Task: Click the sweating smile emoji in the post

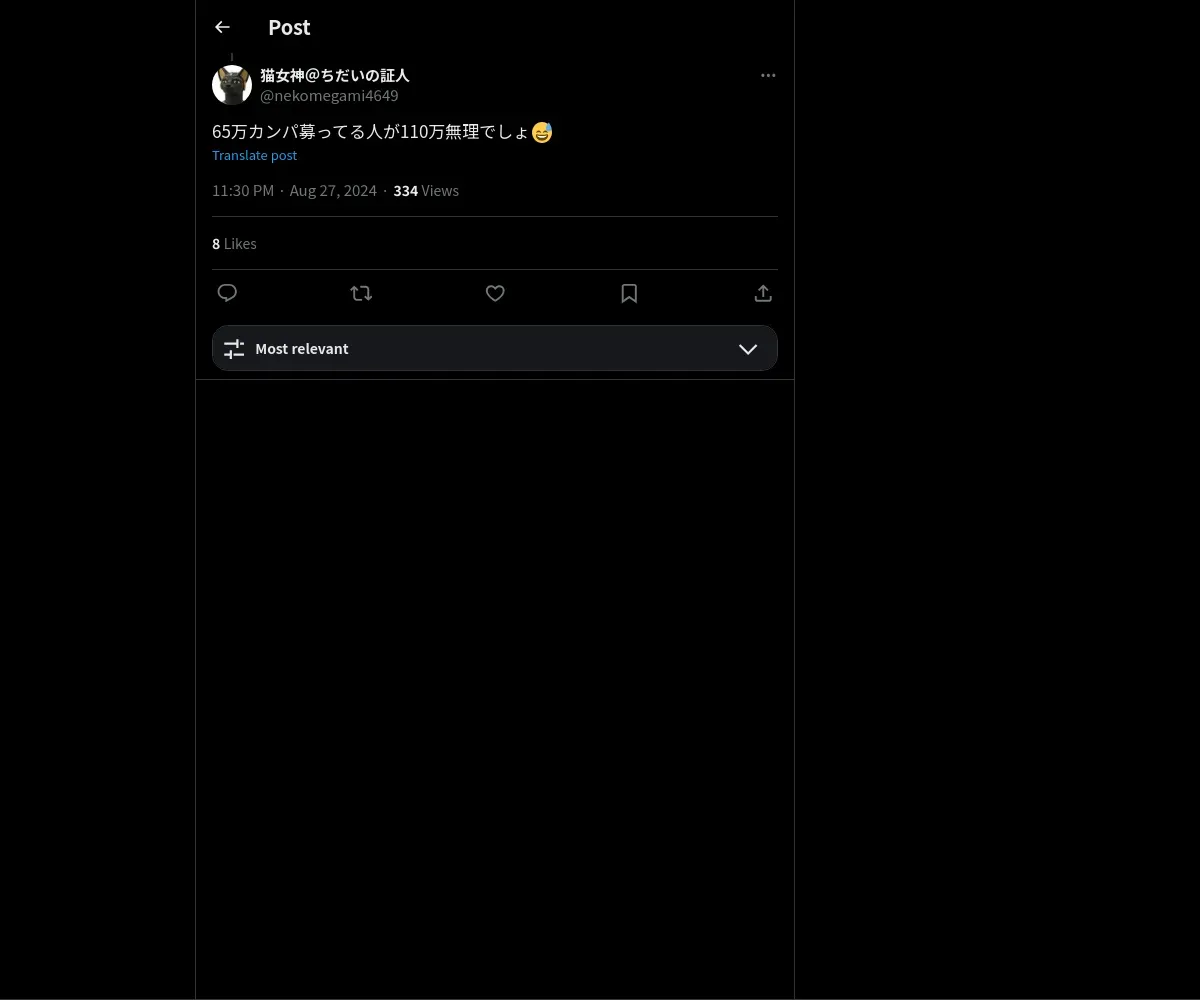Action: point(542,132)
